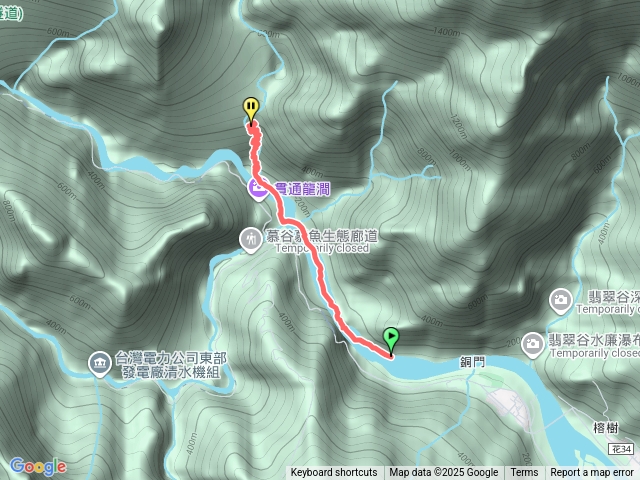Screen dimensions: 640x480
Task: Click the Google logo
Action: pyautogui.click(x=38, y=467)
